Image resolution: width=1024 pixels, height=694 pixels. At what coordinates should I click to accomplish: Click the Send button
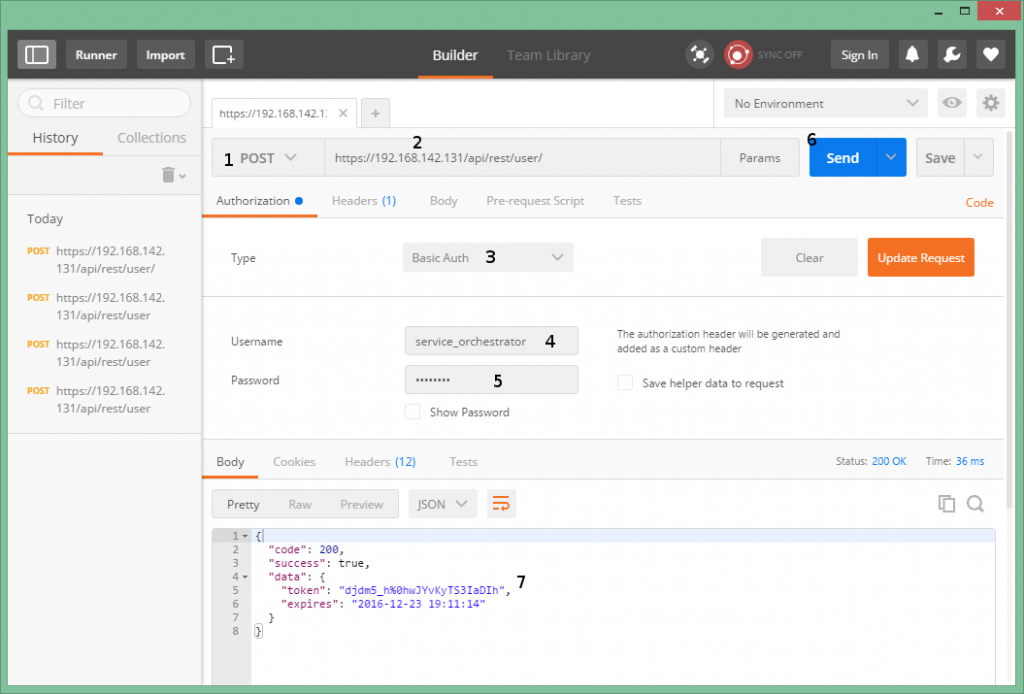(x=842, y=157)
